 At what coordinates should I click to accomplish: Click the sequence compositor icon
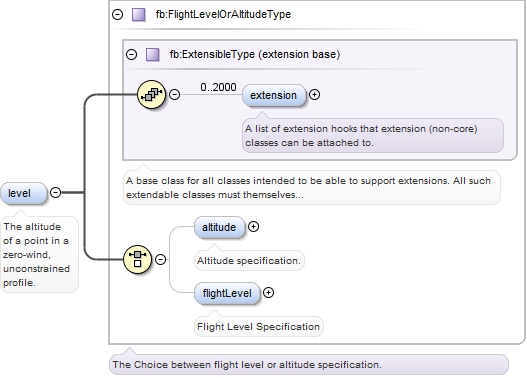[152, 94]
